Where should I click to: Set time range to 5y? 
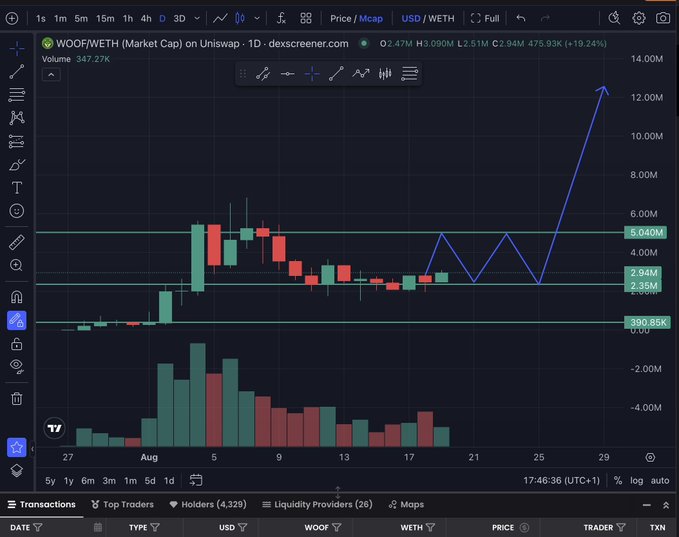click(50, 481)
